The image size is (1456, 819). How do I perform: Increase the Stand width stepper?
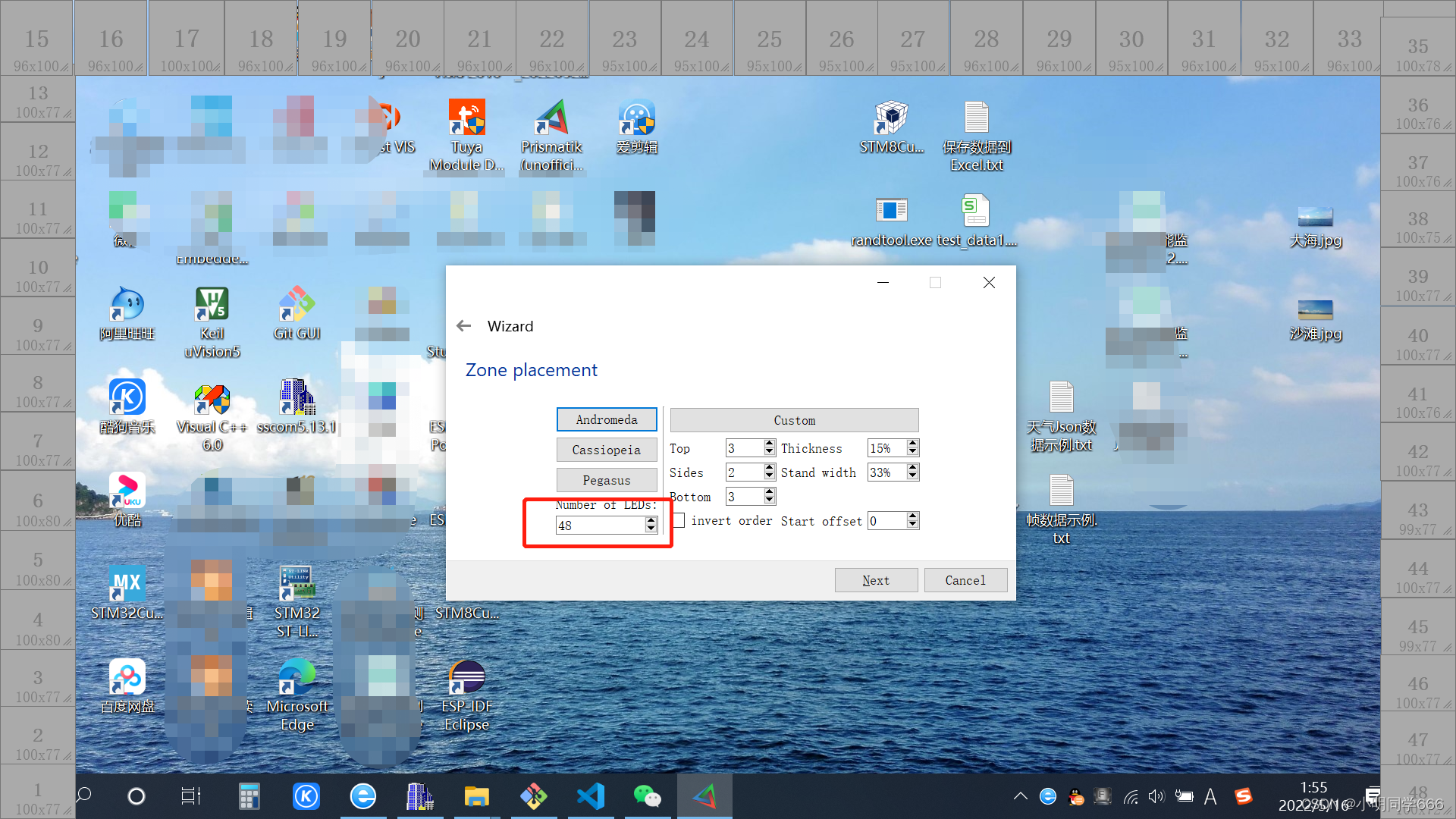[x=913, y=468]
